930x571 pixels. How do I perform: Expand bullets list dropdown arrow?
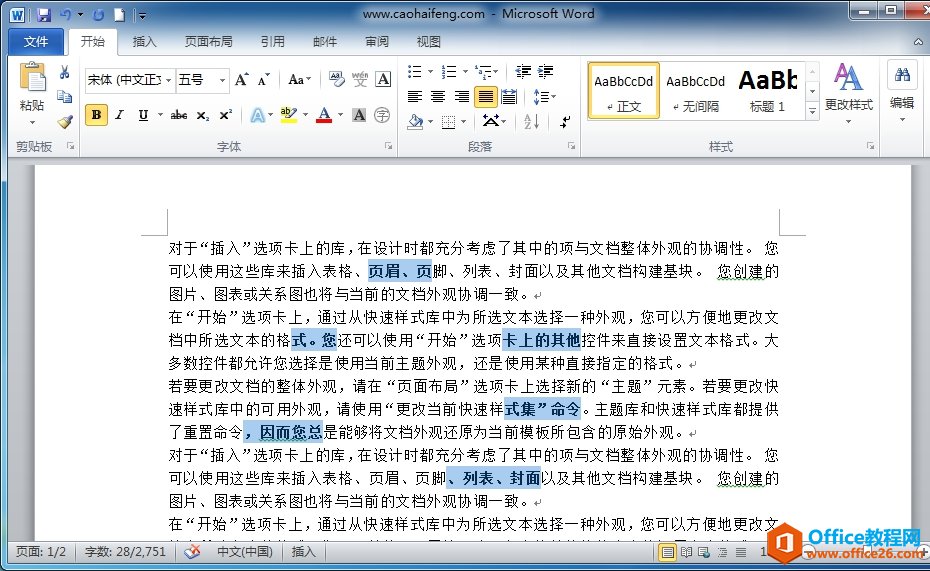(430, 72)
